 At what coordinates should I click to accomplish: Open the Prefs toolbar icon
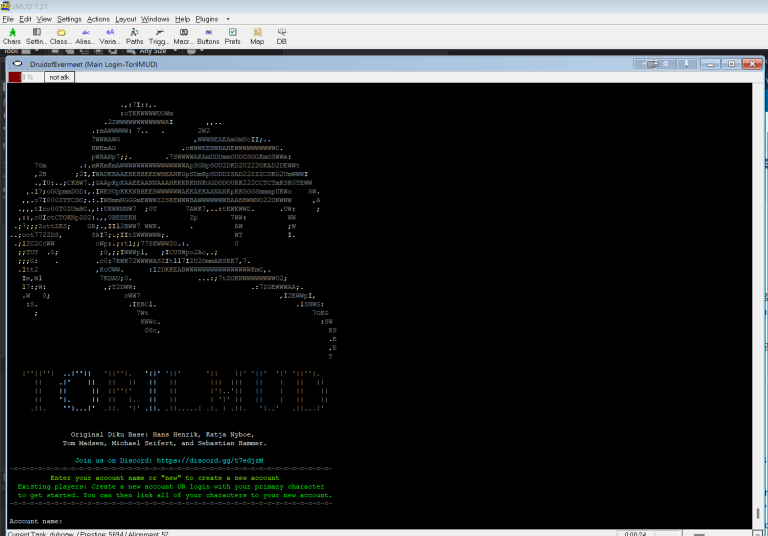tap(233, 36)
